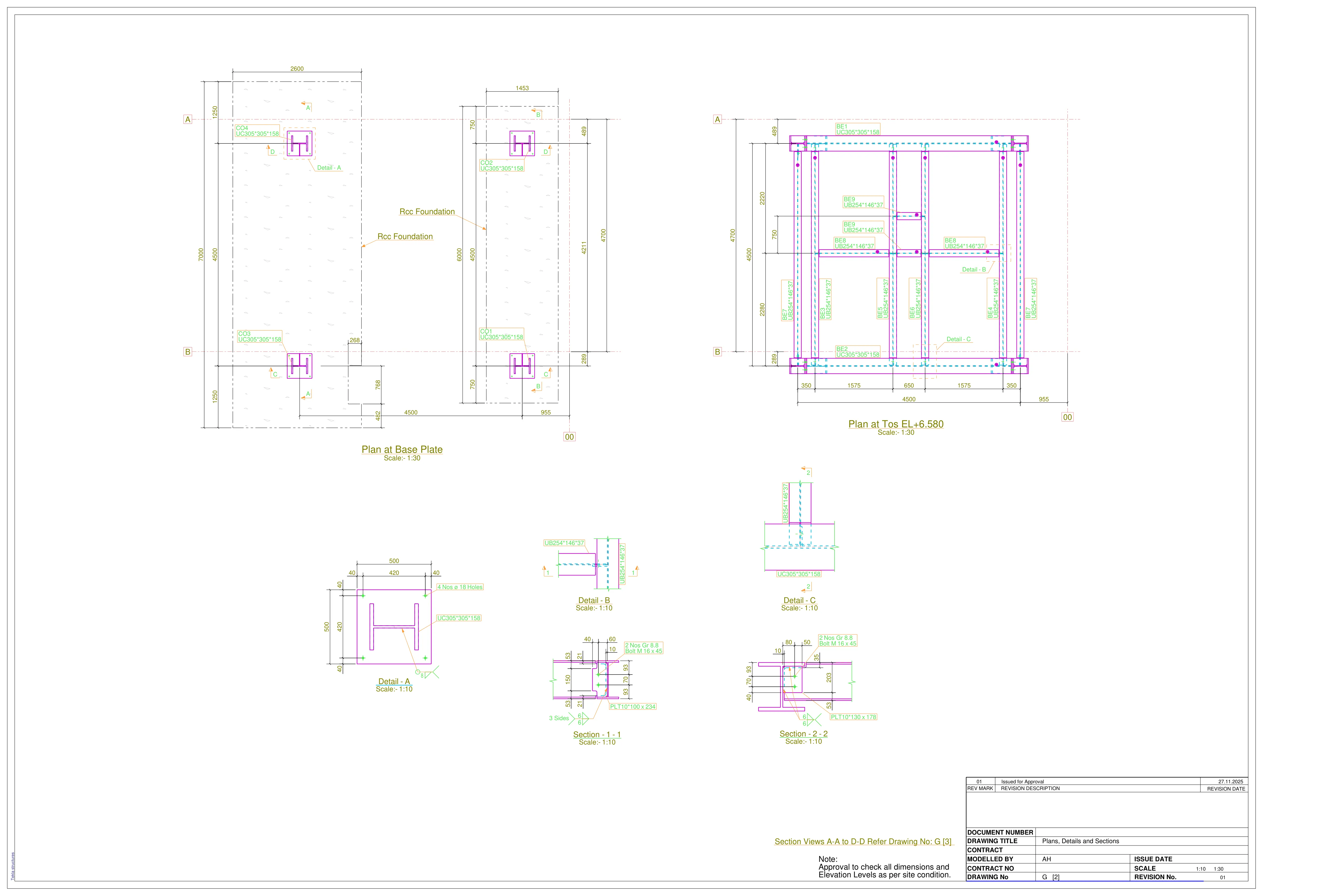Click the 'AH' modeller initials
The height and width of the screenshot is (896, 1343).
tap(1046, 859)
